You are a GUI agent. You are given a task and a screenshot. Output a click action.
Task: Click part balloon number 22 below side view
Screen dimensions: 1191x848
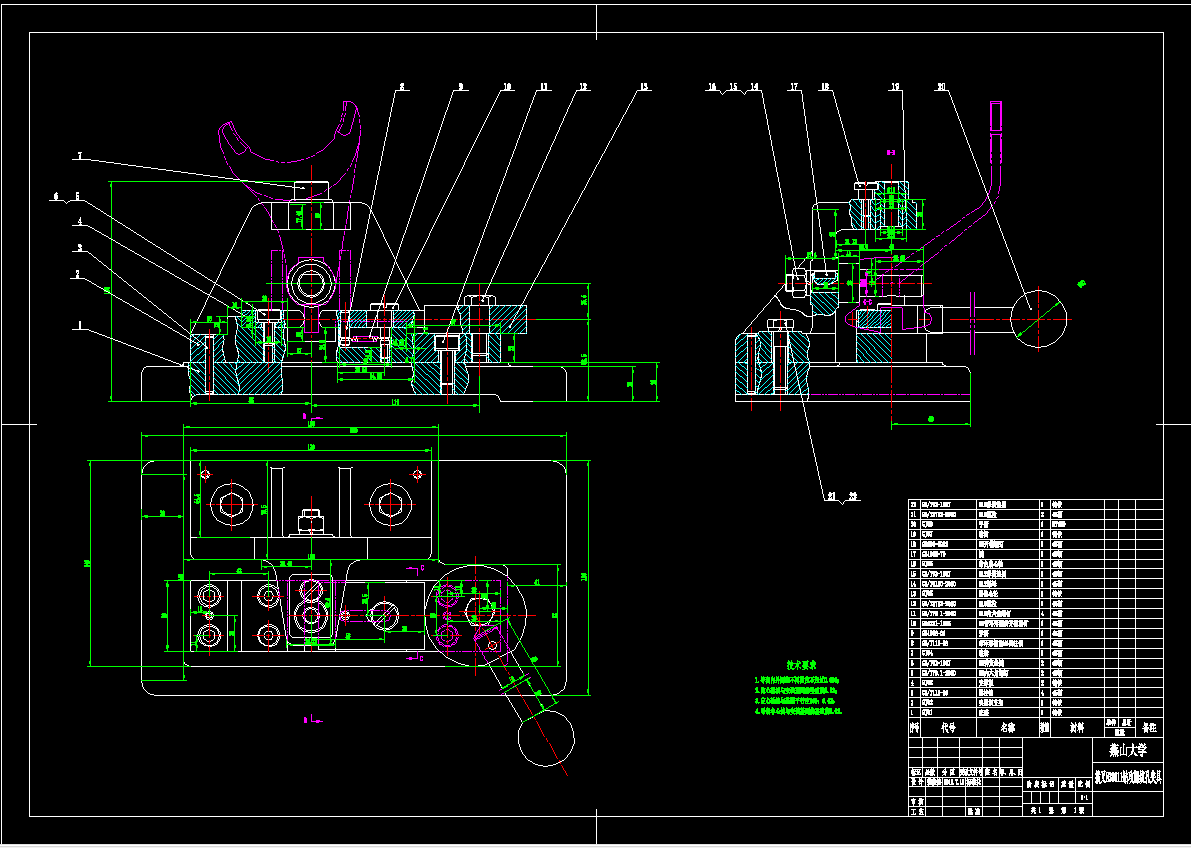click(852, 495)
